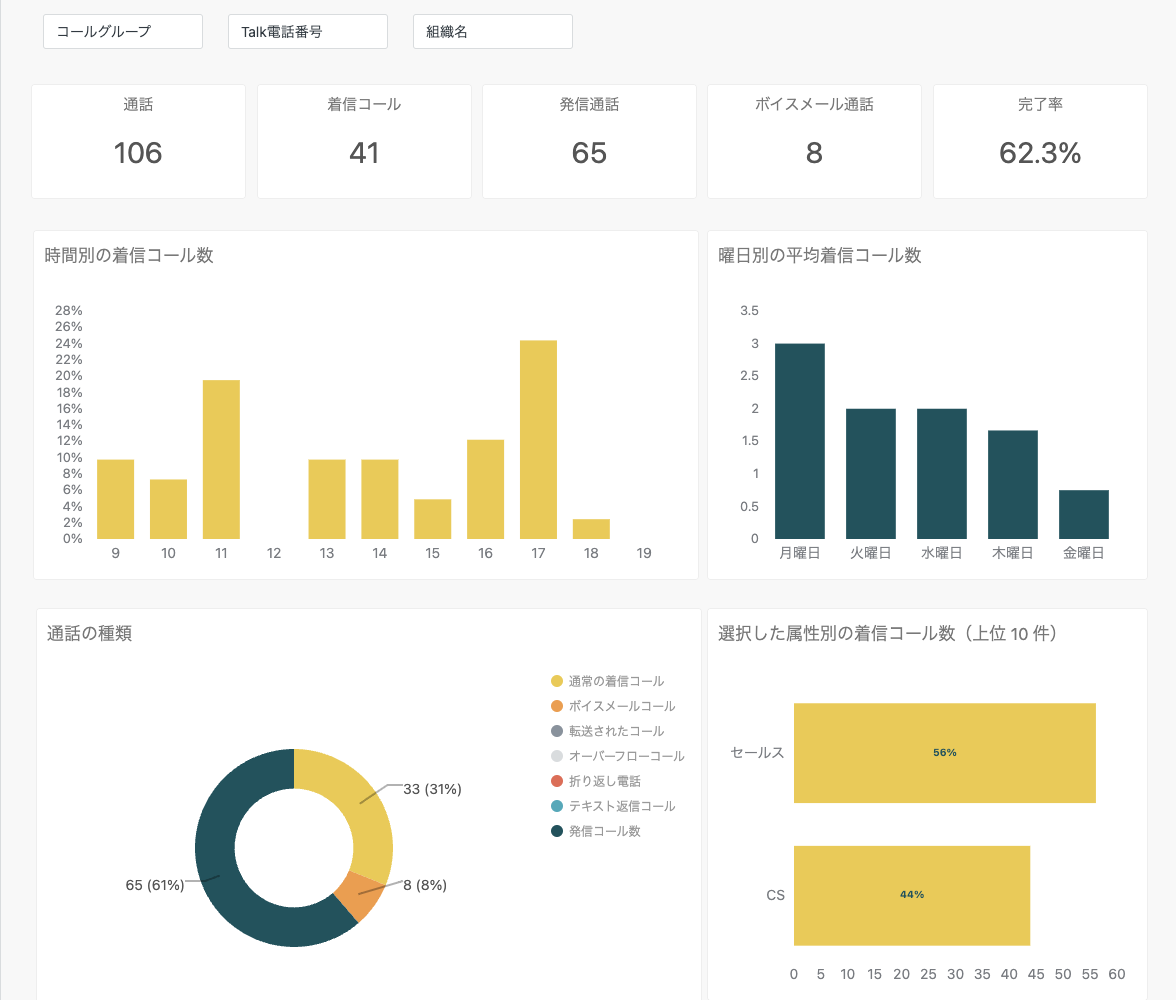Screen dimensions: 1176x1000
Task: Click the 金曜日 bar in weekday chart
Action: click(x=1084, y=515)
